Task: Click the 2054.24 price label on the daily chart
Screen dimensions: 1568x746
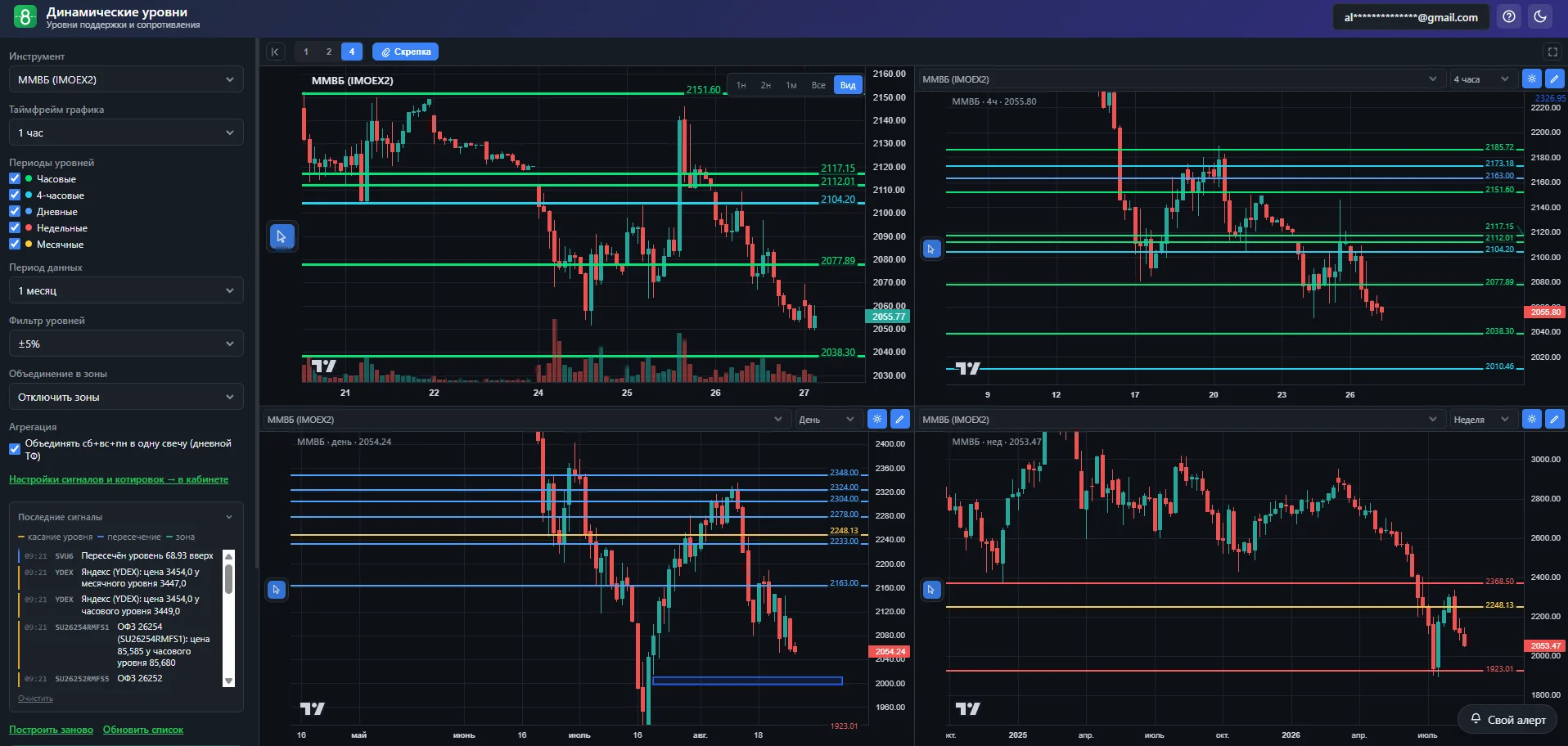Action: [x=890, y=652]
